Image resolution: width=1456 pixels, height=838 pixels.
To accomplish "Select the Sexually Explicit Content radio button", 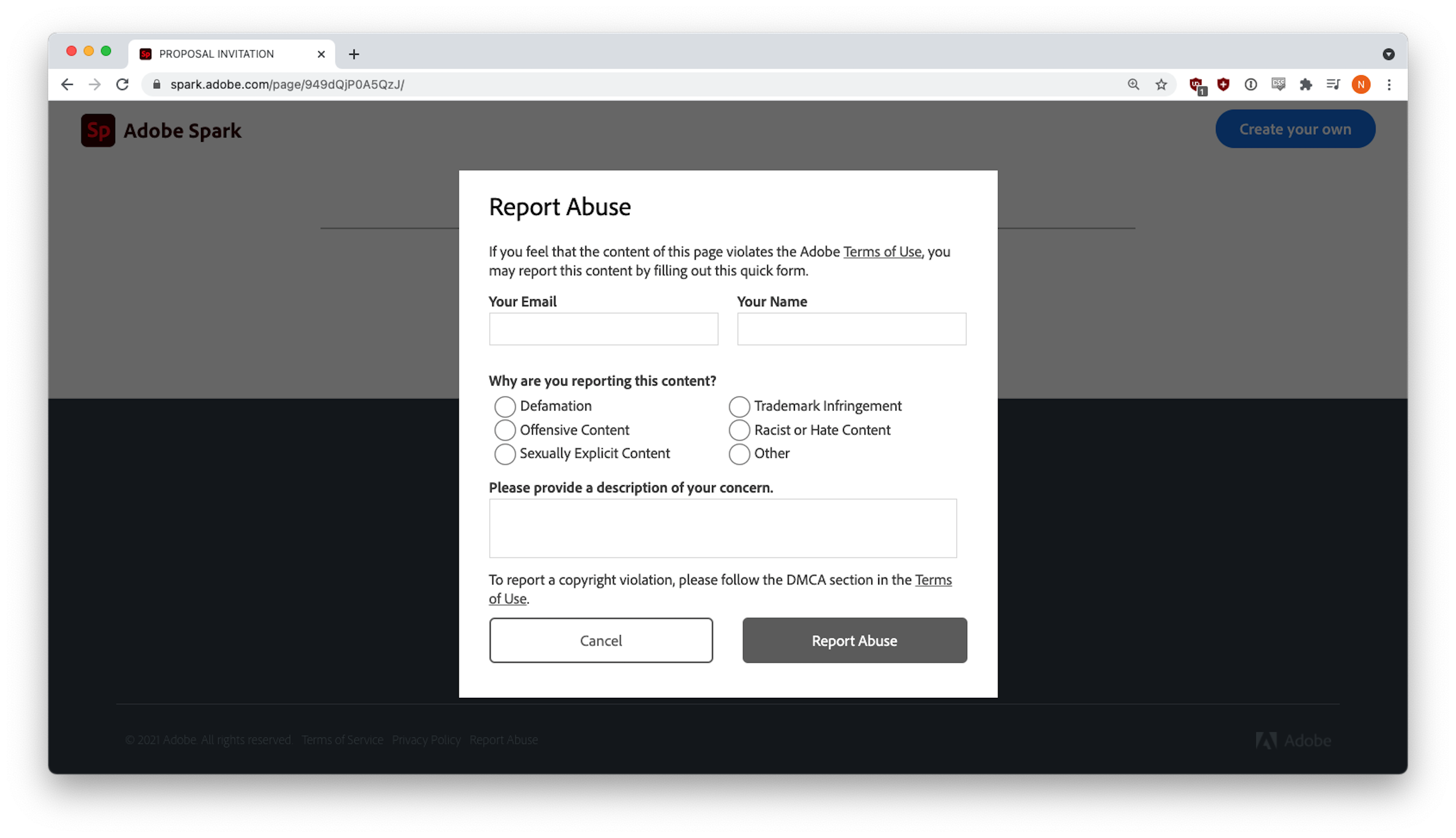I will [x=504, y=453].
